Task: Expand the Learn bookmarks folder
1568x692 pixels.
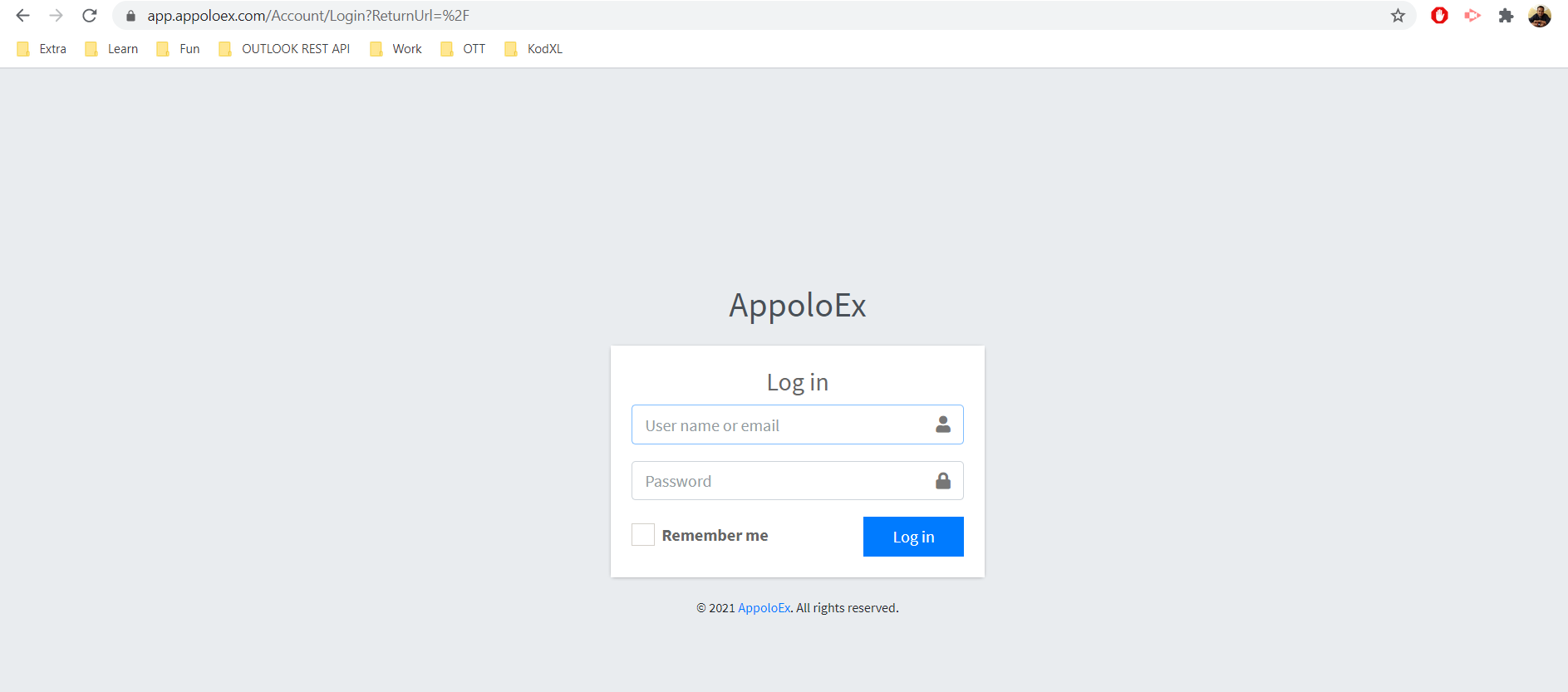Action: [112, 49]
